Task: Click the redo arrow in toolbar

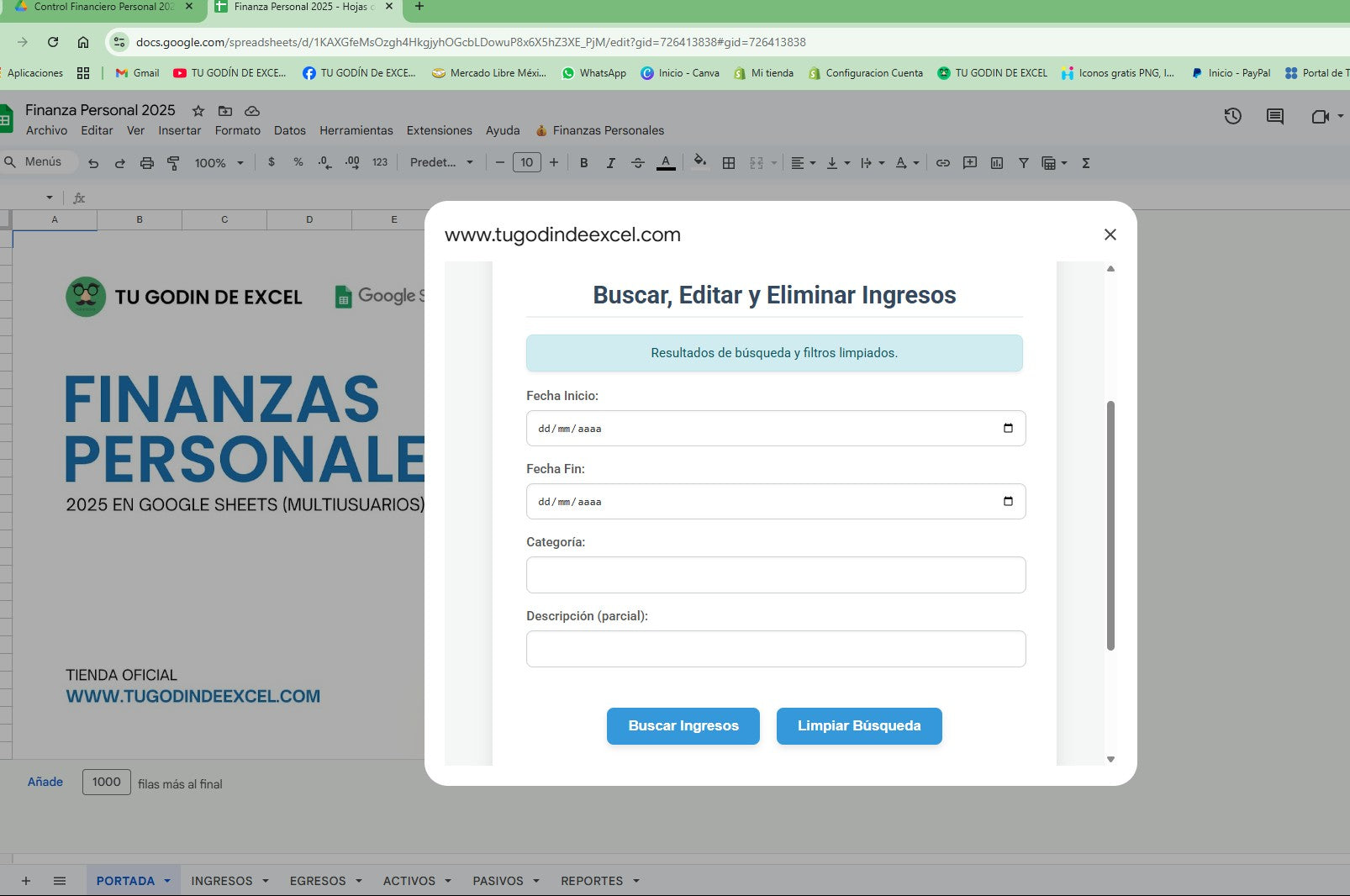Action: coord(120,163)
